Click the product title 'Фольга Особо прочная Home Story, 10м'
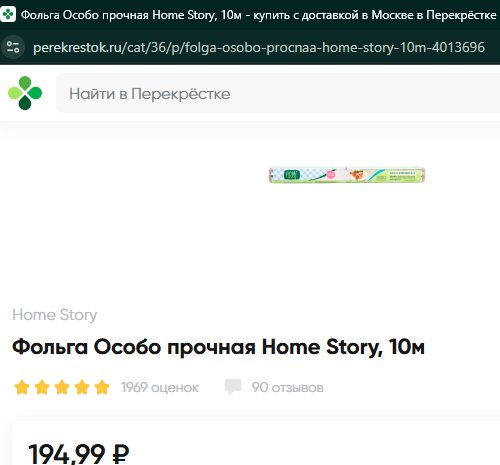 (x=219, y=348)
